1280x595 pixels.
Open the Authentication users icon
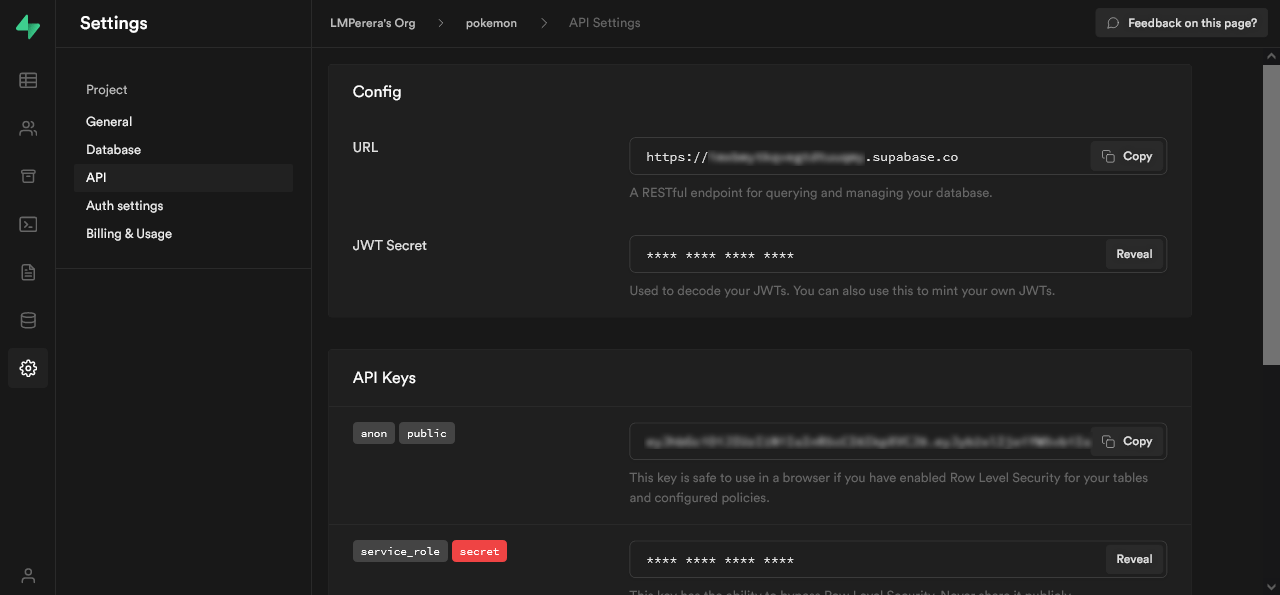tap(28, 128)
